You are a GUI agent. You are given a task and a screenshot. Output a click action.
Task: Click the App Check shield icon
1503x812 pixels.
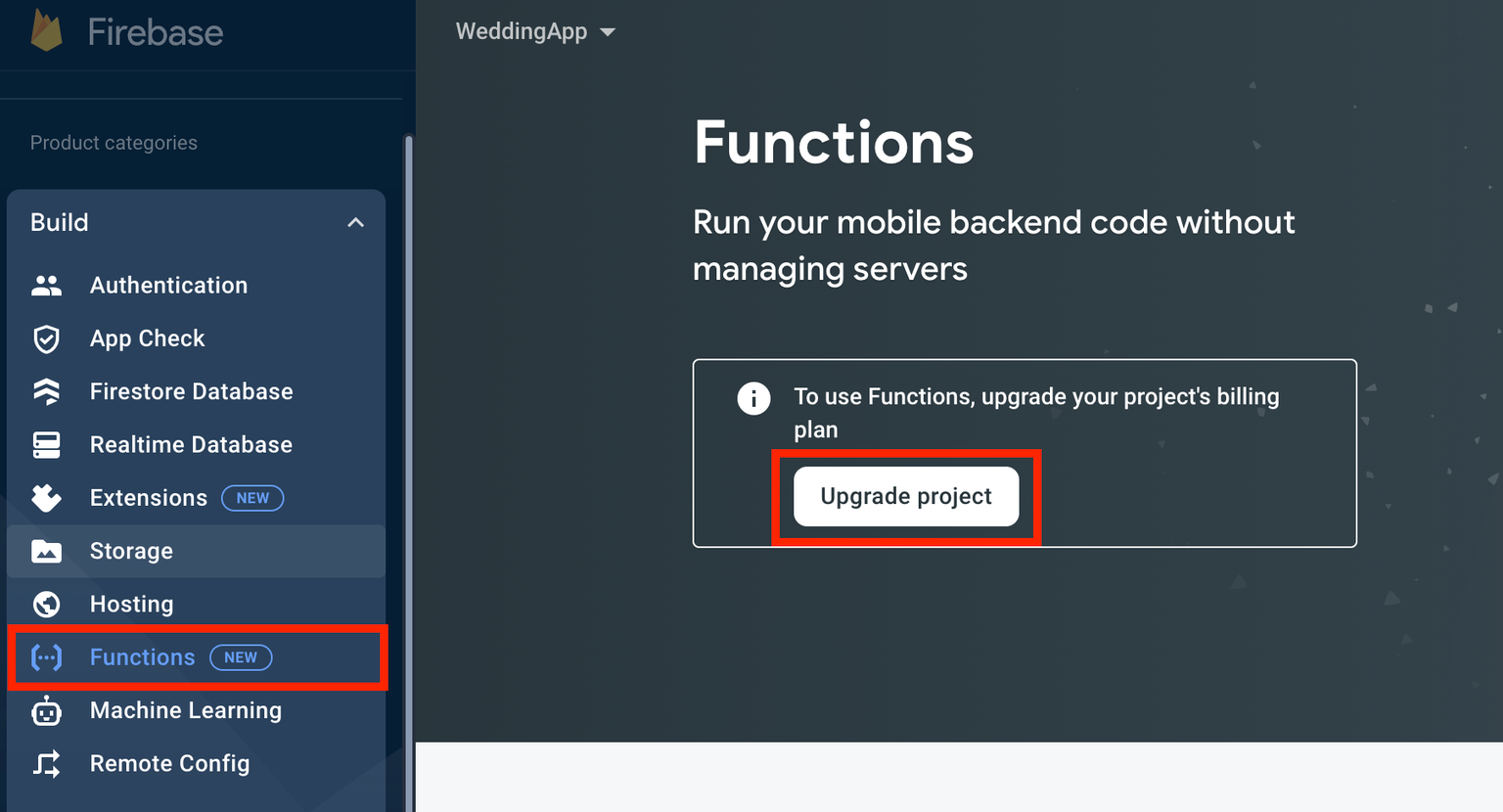click(46, 338)
